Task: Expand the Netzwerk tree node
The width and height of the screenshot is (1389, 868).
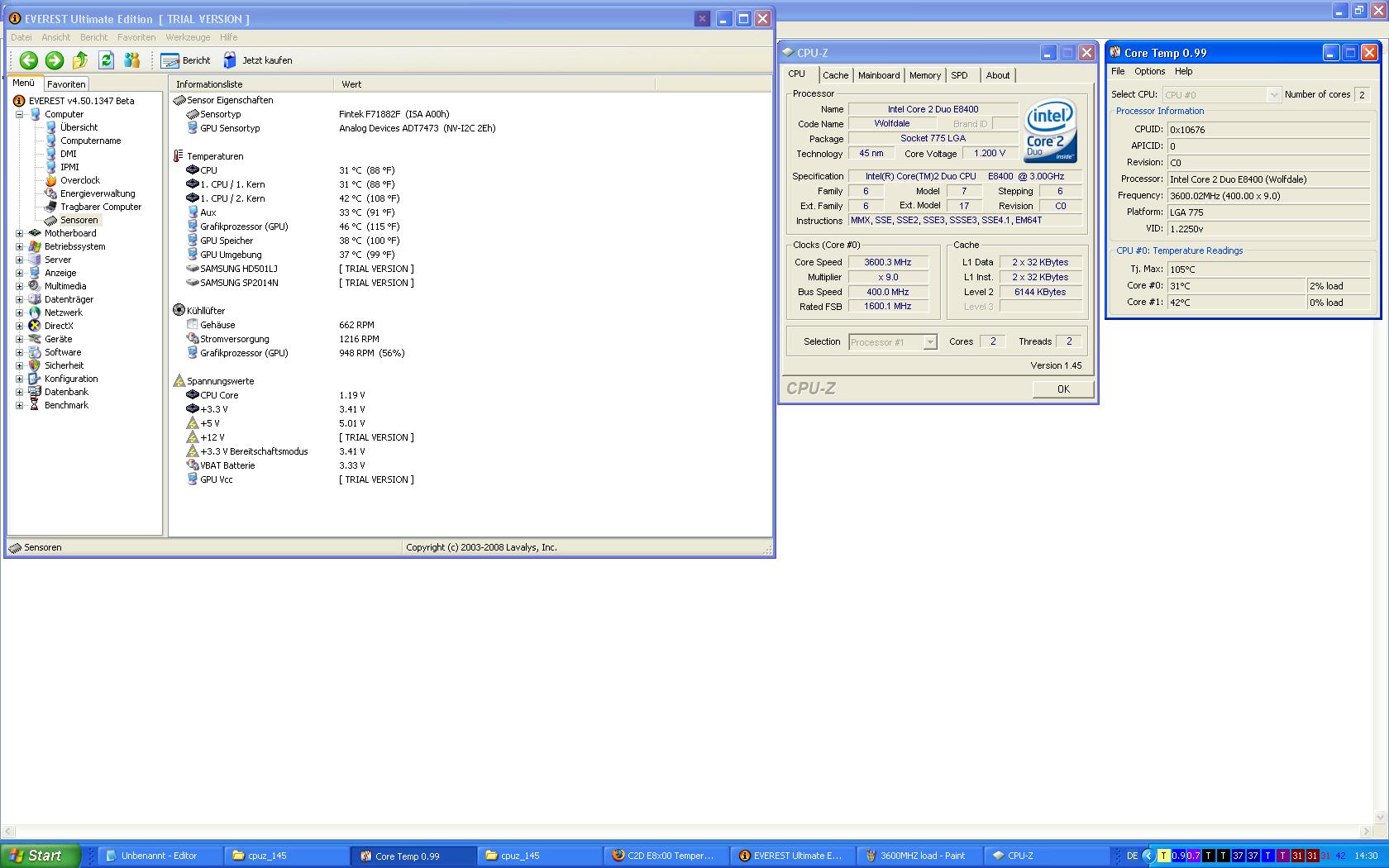Action: click(x=19, y=312)
